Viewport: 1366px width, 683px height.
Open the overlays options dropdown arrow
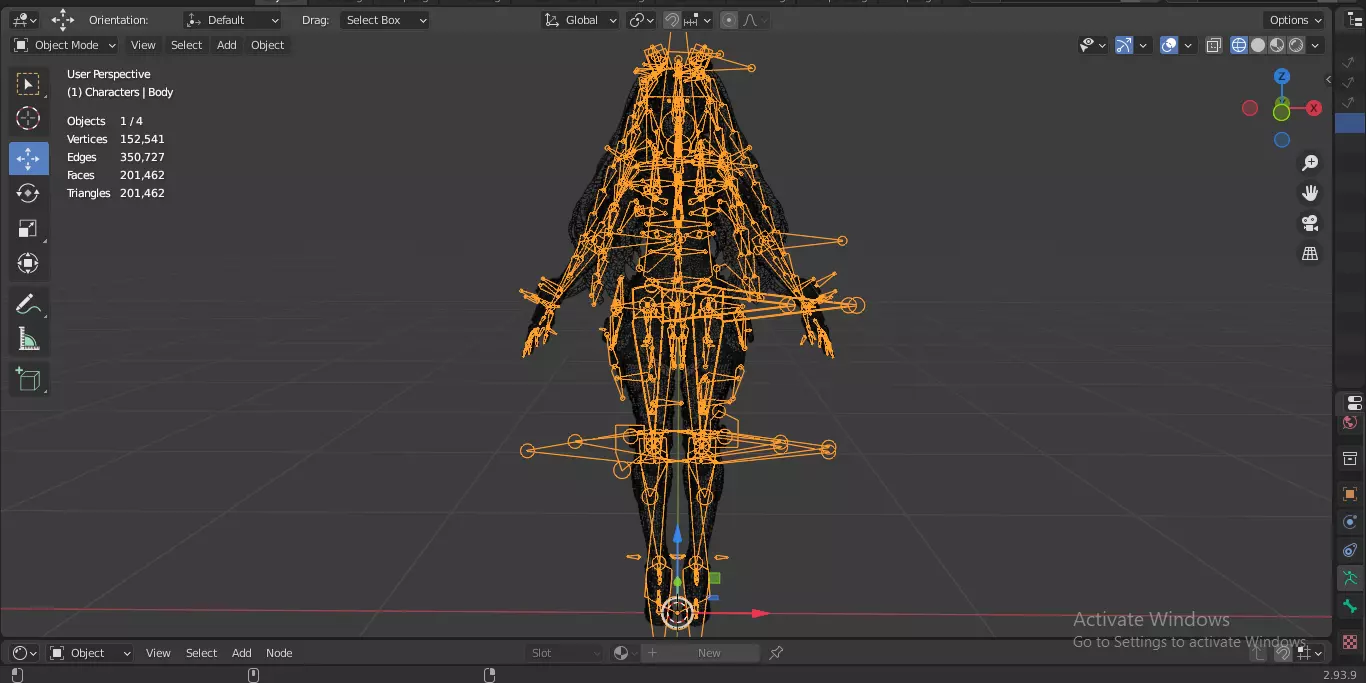click(1187, 45)
